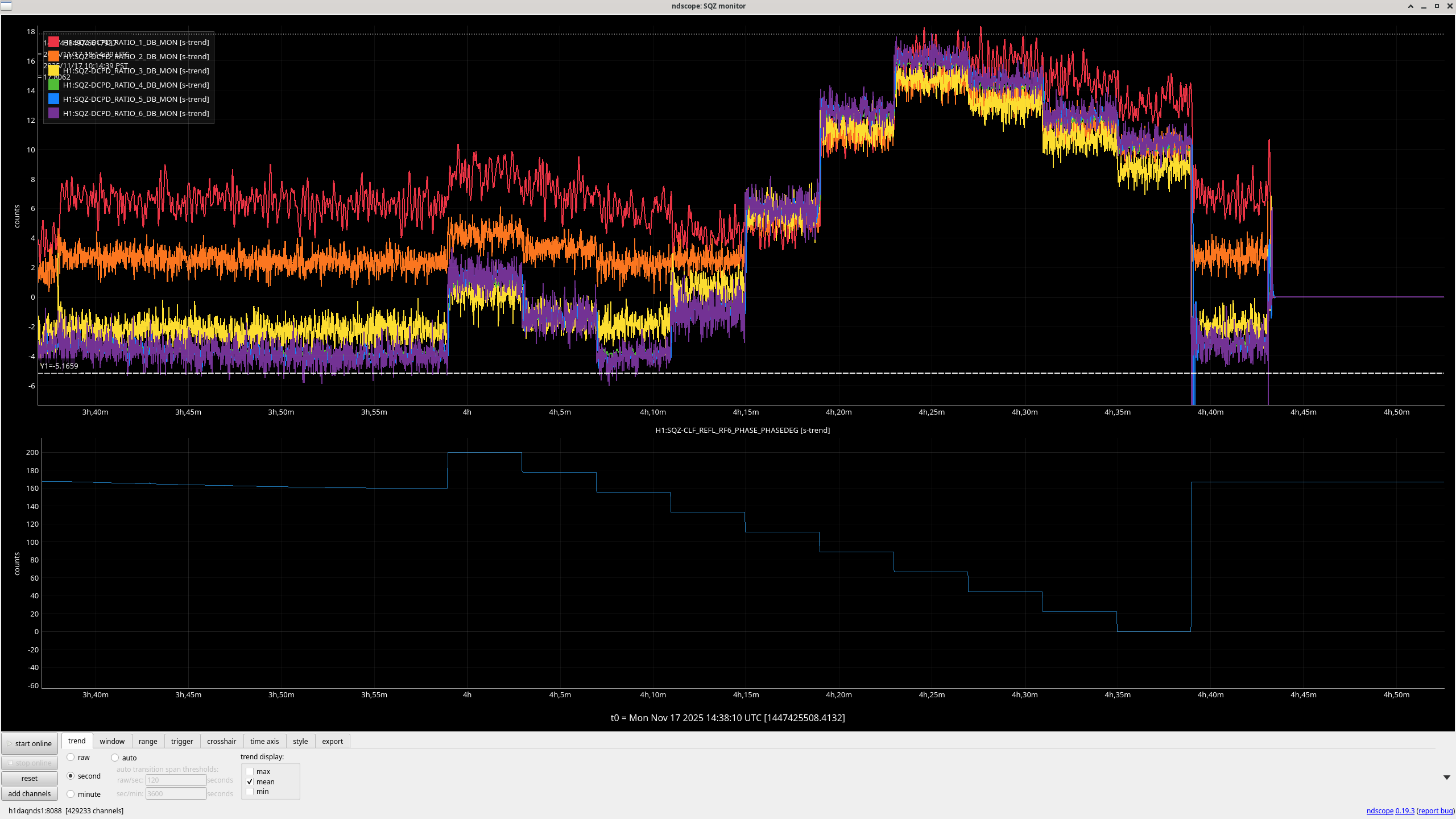The image size is (1456, 819).
Task: Select the raw trend radio button
Action: [x=71, y=757]
